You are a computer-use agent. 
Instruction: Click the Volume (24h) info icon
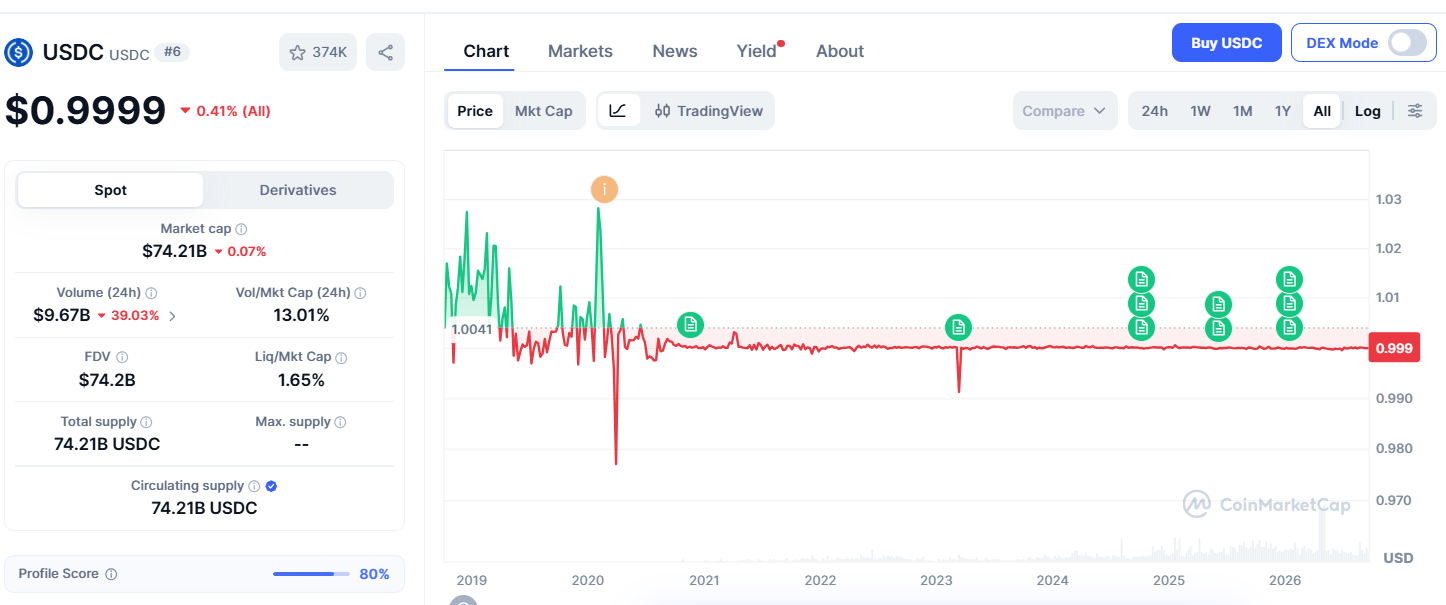pos(151,293)
